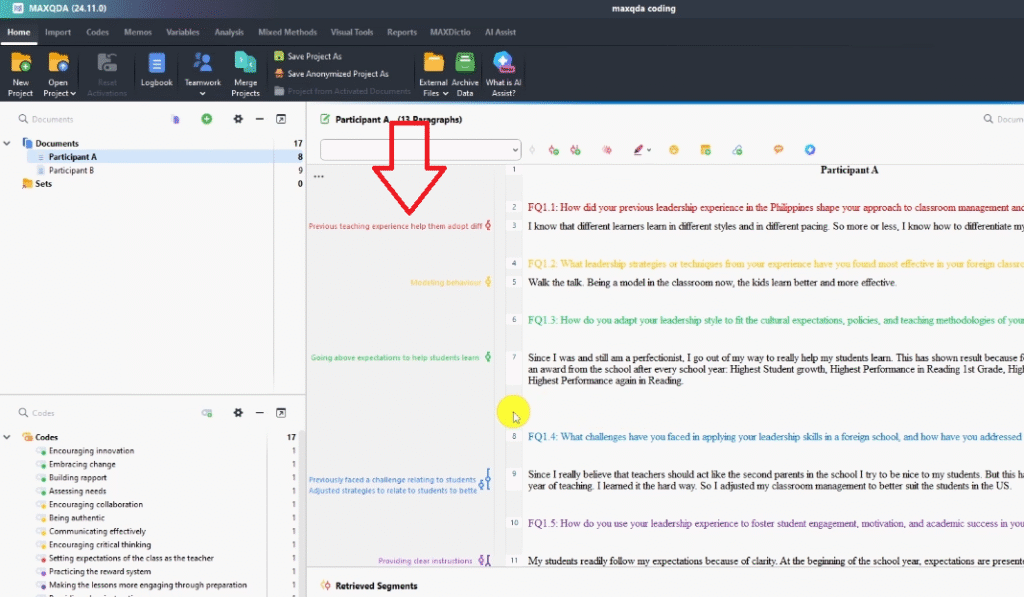Undock the Codes panel window

[x=281, y=413]
